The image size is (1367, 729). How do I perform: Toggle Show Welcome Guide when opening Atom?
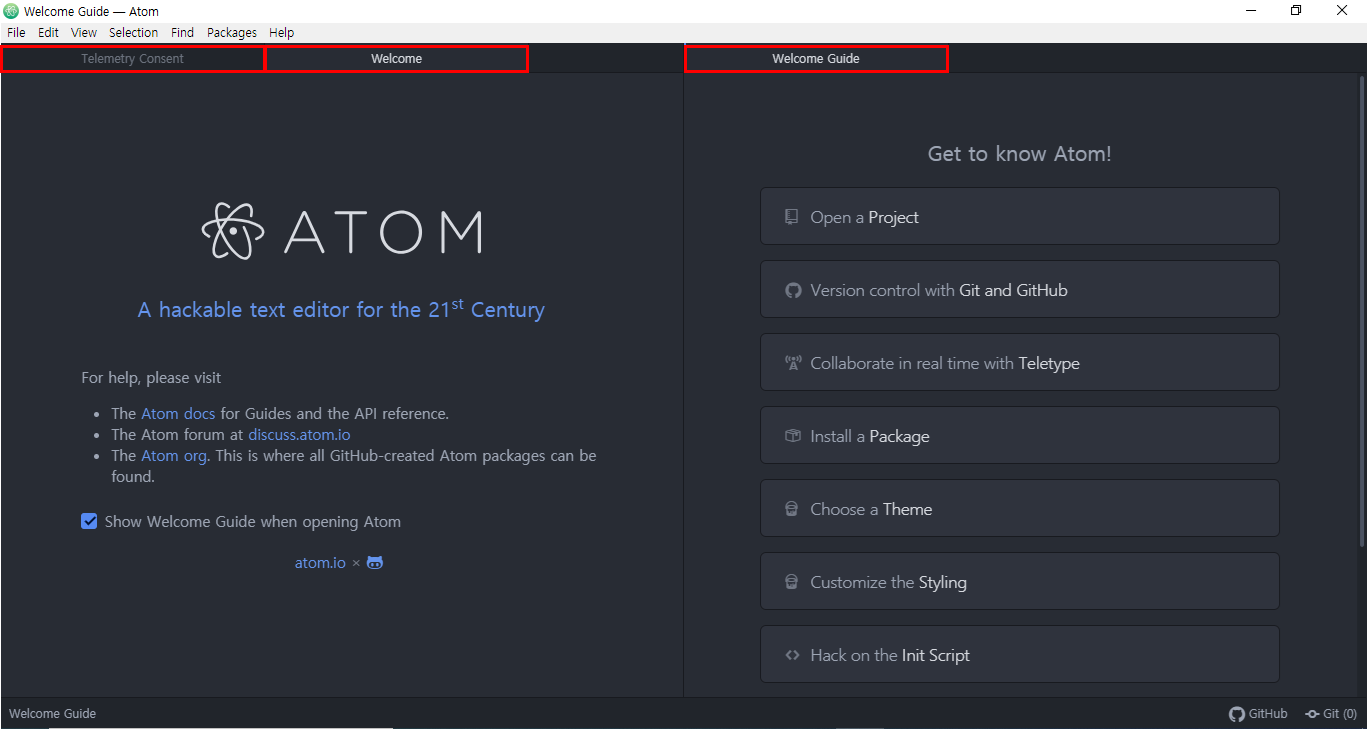click(89, 521)
